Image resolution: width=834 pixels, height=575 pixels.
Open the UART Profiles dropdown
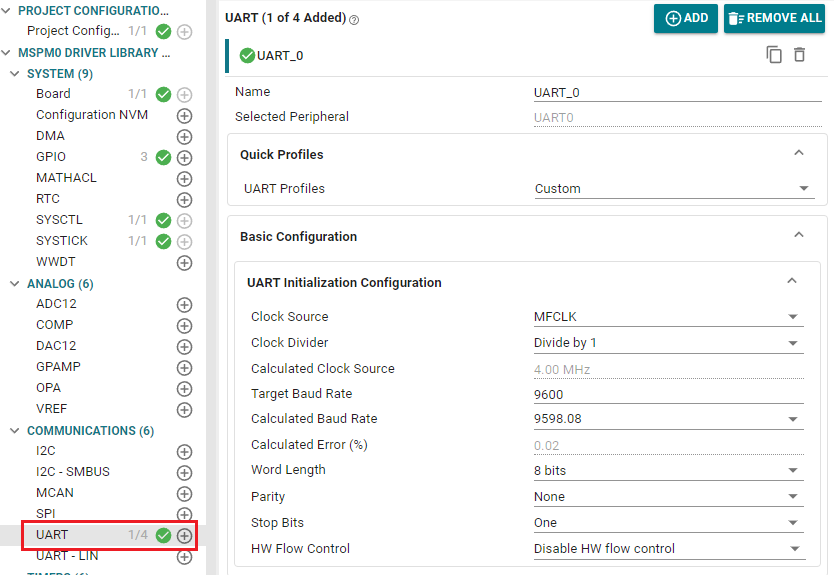point(672,189)
